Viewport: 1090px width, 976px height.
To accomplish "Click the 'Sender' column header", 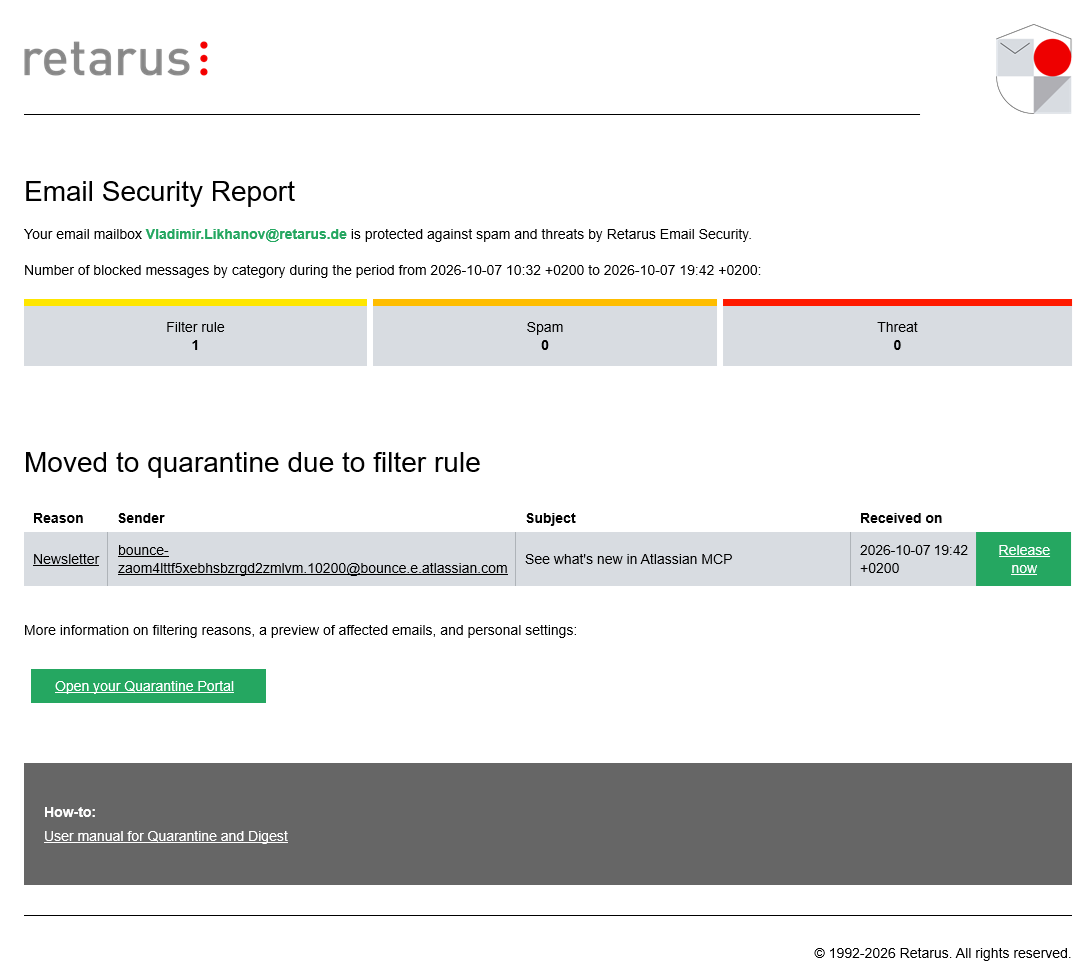I will pyautogui.click(x=141, y=518).
